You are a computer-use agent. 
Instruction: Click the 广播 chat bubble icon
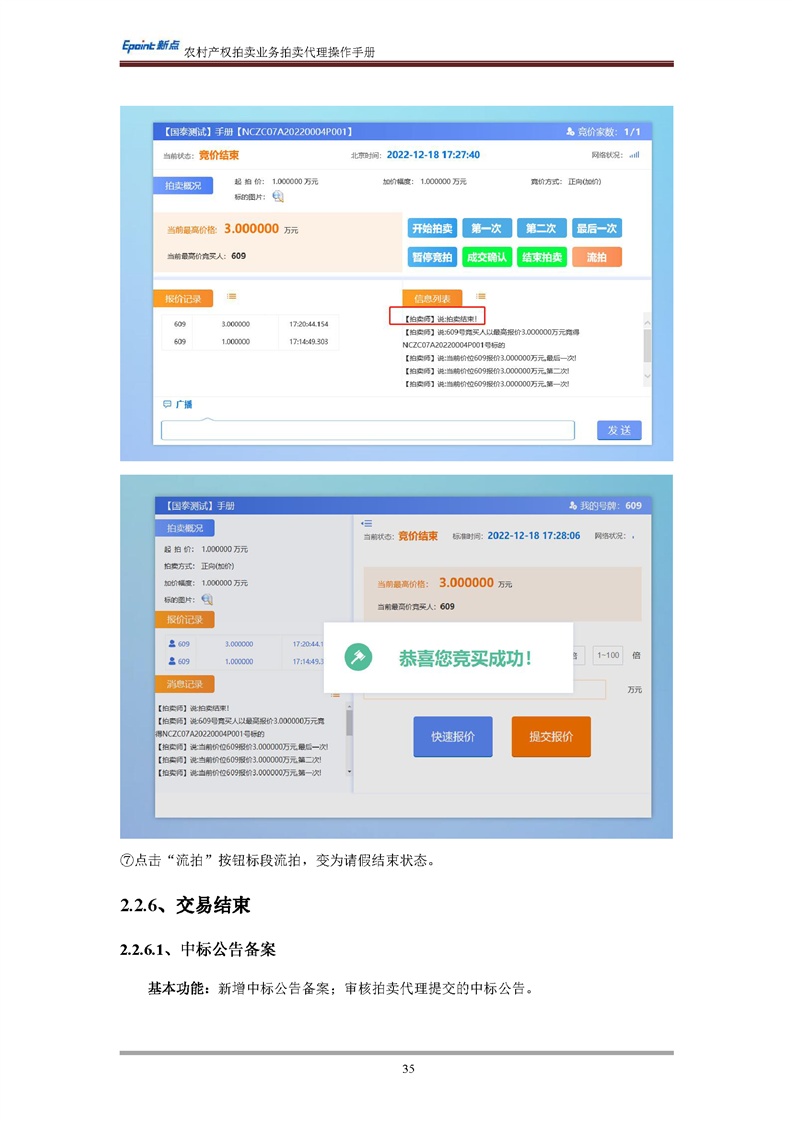point(167,405)
